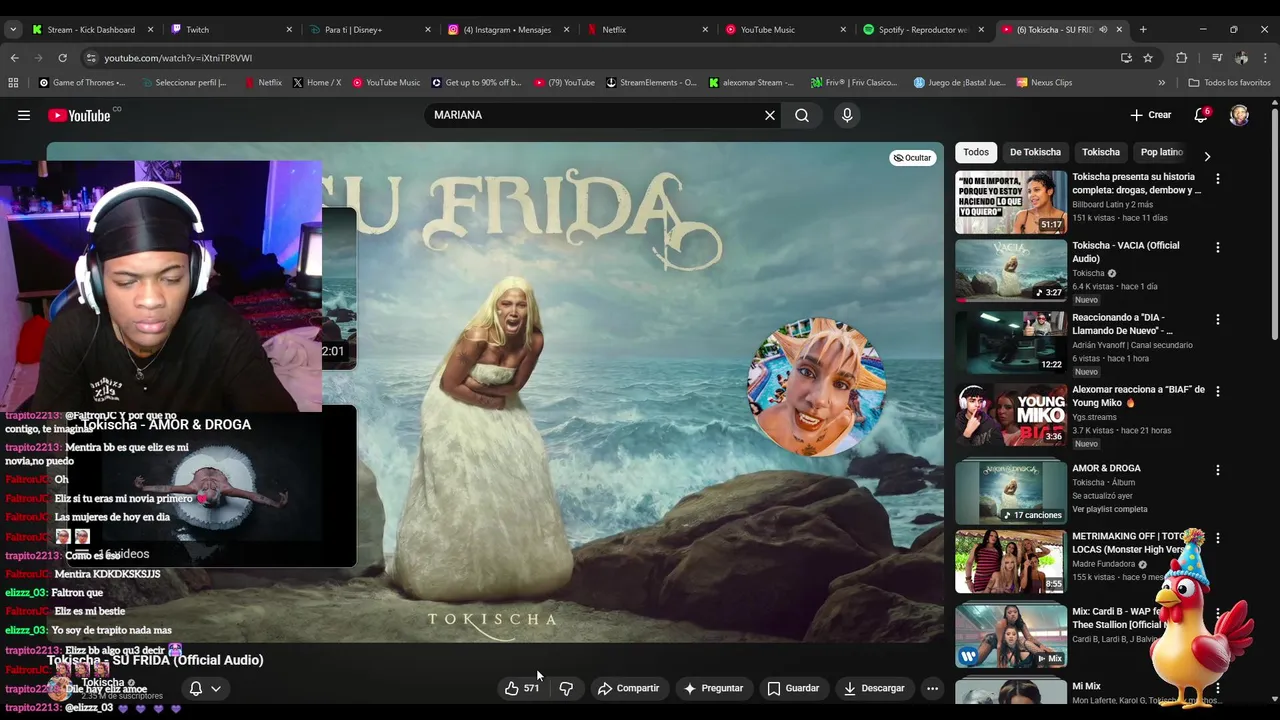Image resolution: width=1280 pixels, height=720 pixels.
Task: Open the StreamElements bookmark
Action: (x=651, y=83)
